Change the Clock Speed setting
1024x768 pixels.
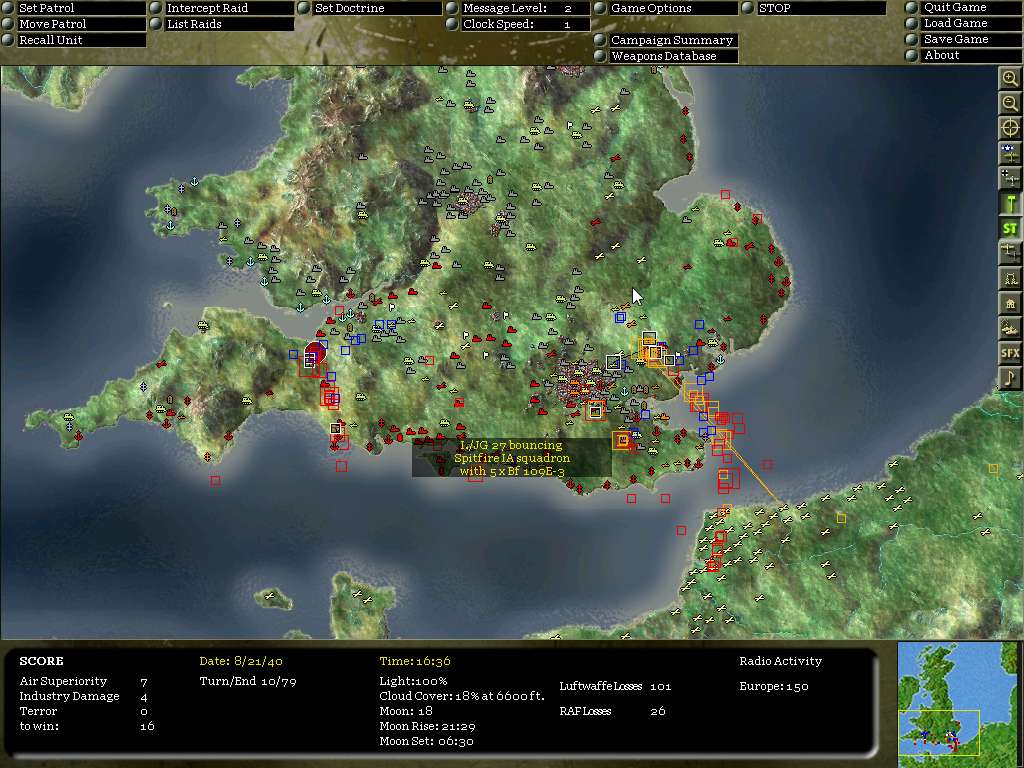pyautogui.click(x=526, y=24)
